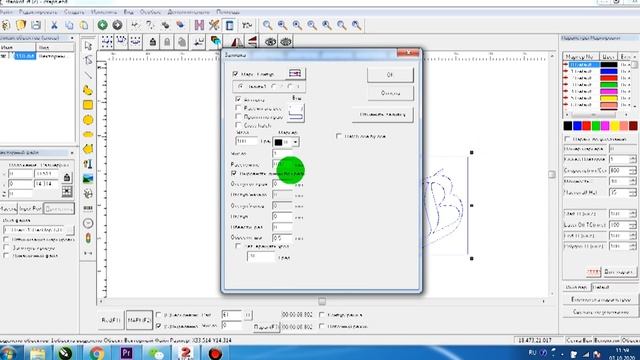
Task: Toggle the checkbox above the pen parameter fields
Action: (x=567, y=139)
